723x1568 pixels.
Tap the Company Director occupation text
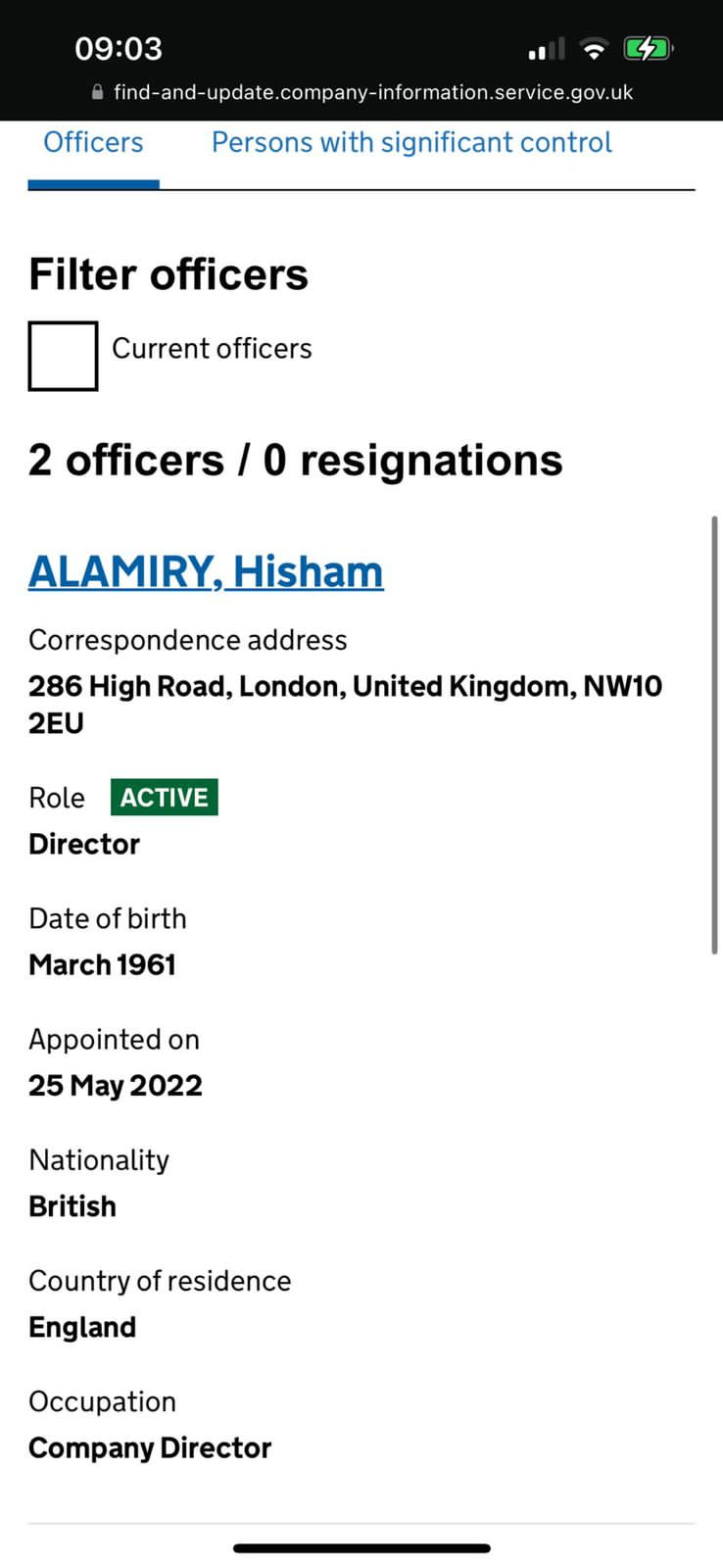point(150,1448)
